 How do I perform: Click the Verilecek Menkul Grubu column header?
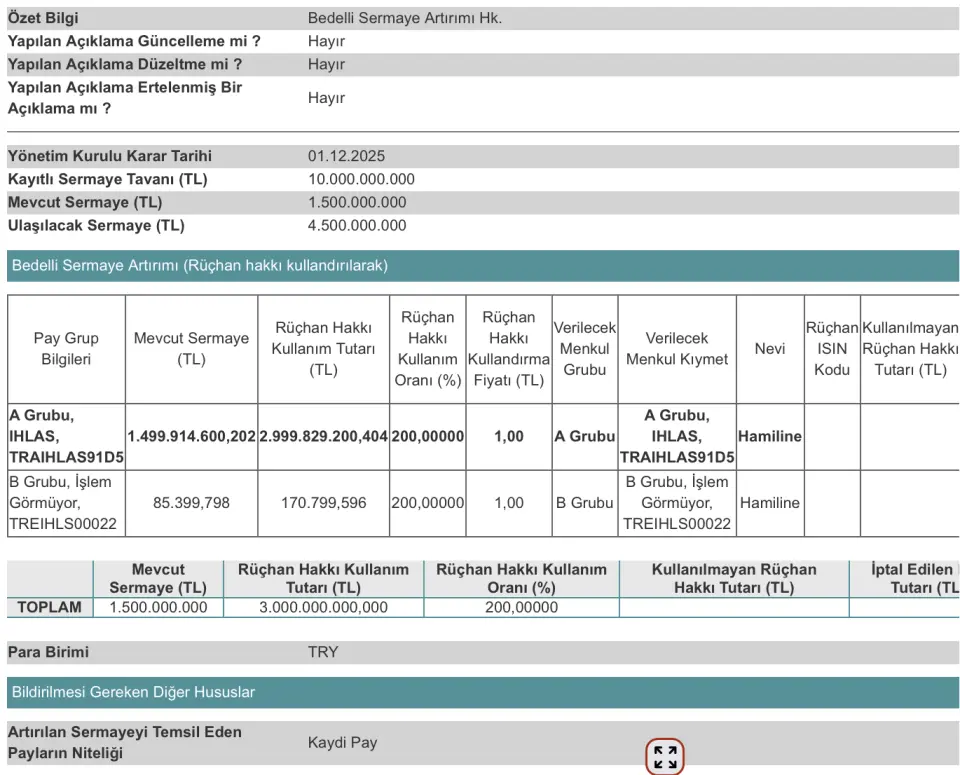(585, 349)
